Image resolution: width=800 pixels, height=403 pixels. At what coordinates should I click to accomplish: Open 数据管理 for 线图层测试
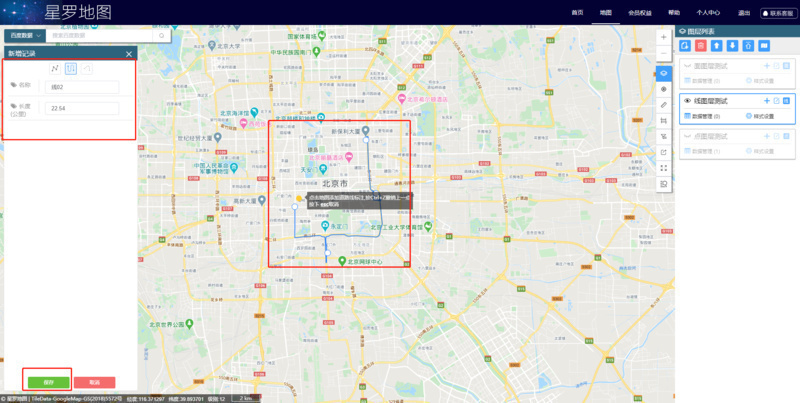[702, 116]
